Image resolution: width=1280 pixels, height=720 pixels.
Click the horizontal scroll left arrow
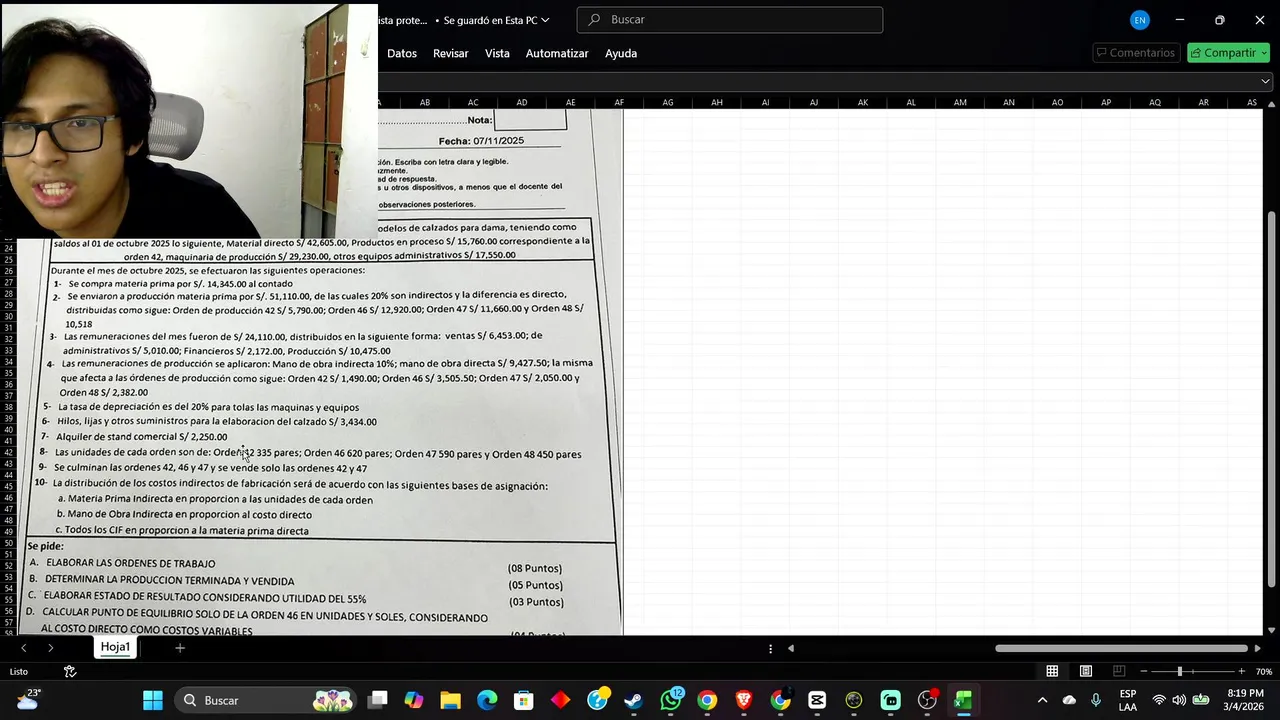pyautogui.click(x=791, y=648)
